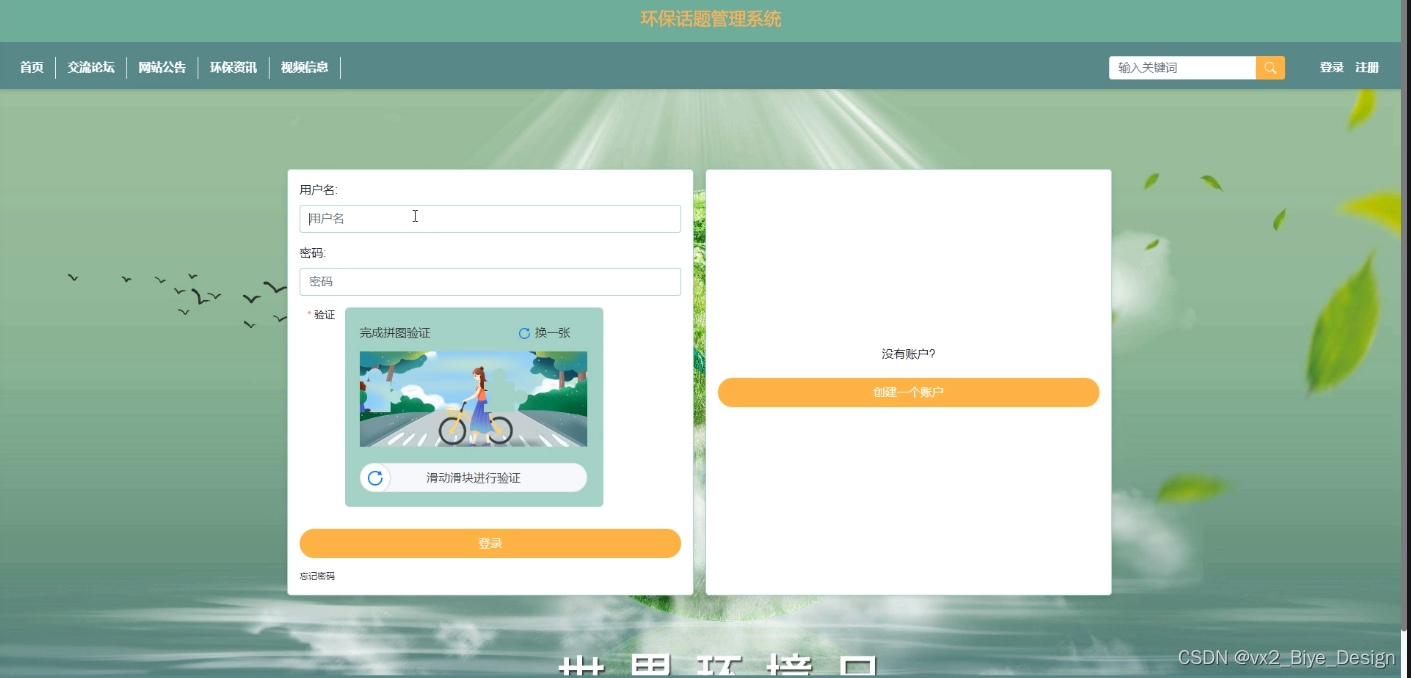Click the 创建一个账户 button

point(908,392)
